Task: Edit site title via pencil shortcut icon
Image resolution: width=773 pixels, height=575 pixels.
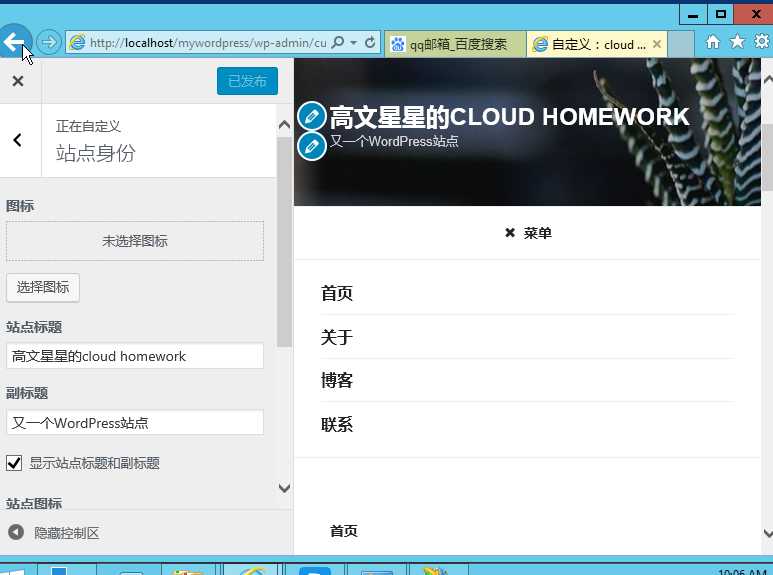Action: tap(312, 116)
